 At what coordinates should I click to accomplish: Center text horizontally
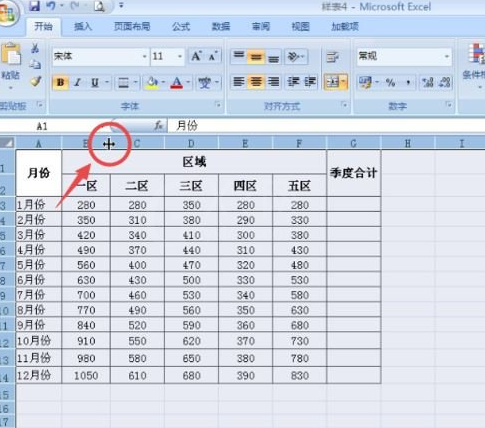pyautogui.click(x=256, y=82)
